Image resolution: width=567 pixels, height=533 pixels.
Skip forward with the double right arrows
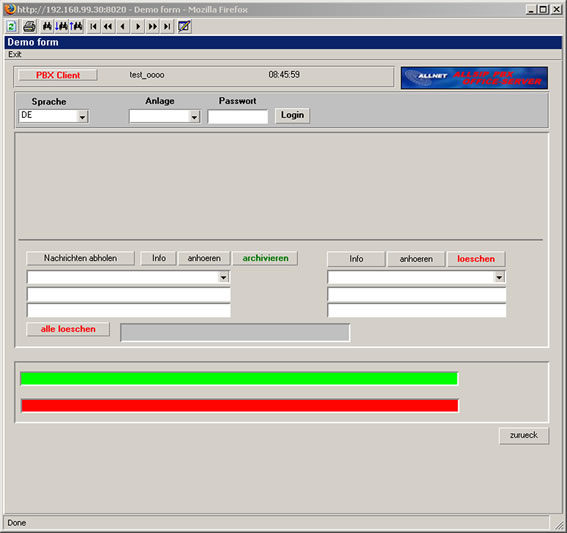(x=153, y=26)
